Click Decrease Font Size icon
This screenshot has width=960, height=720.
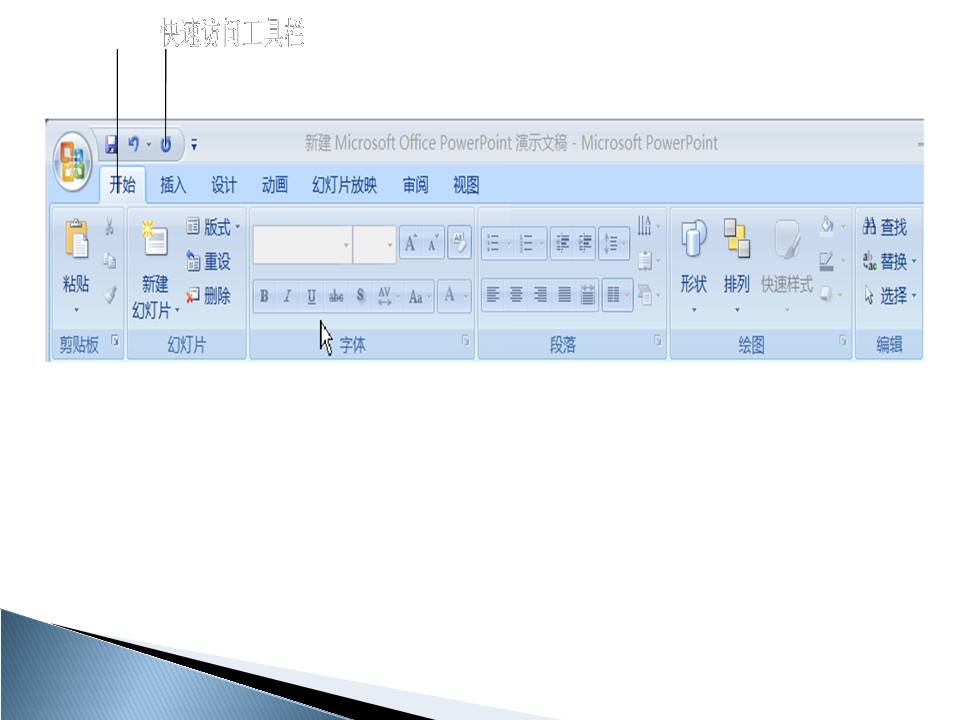(433, 244)
